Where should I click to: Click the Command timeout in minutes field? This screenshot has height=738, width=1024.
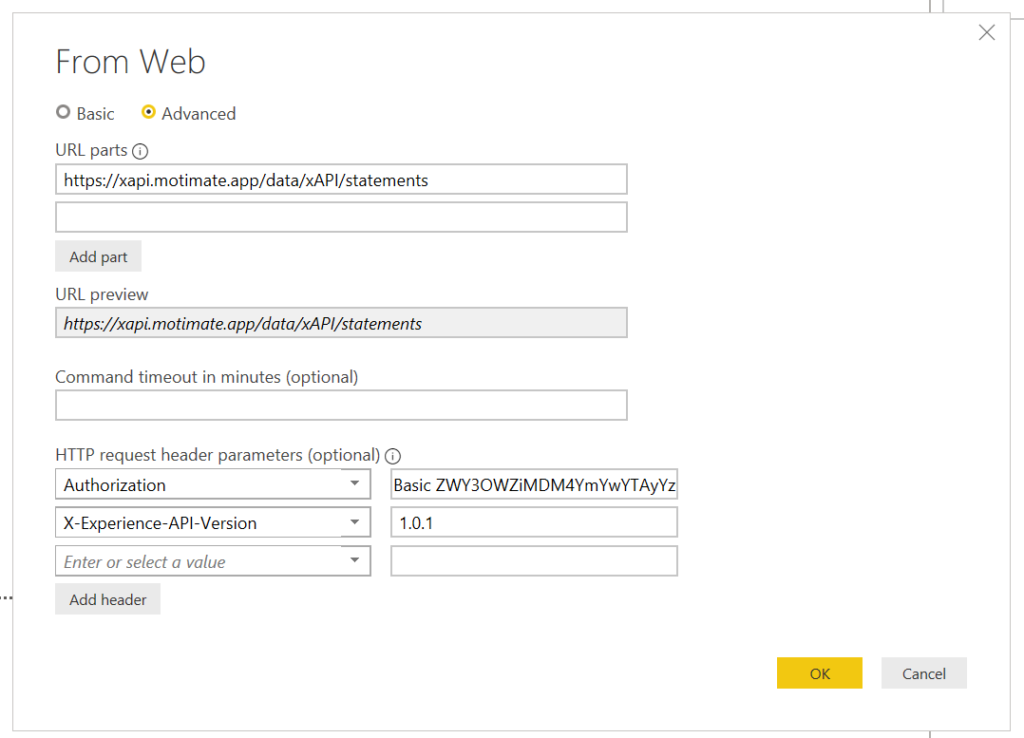[x=341, y=405]
